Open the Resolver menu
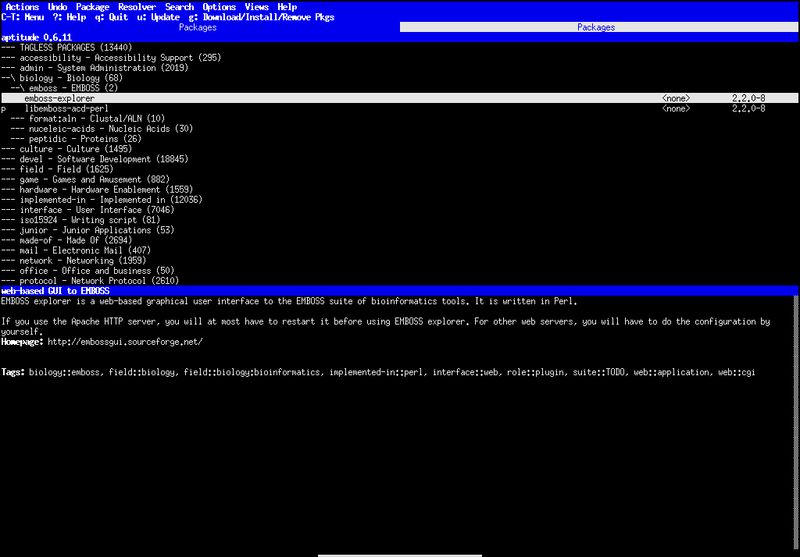The width and height of the screenshot is (800, 557). (137, 7)
